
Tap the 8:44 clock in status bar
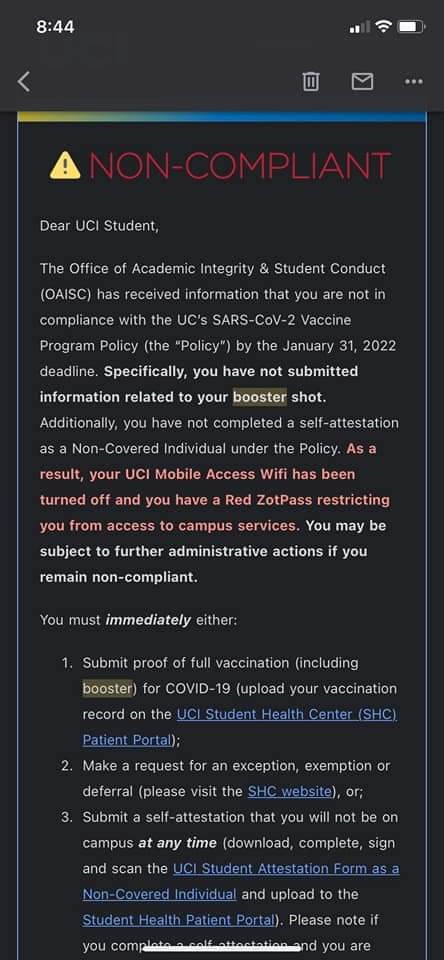[x=55, y=27]
